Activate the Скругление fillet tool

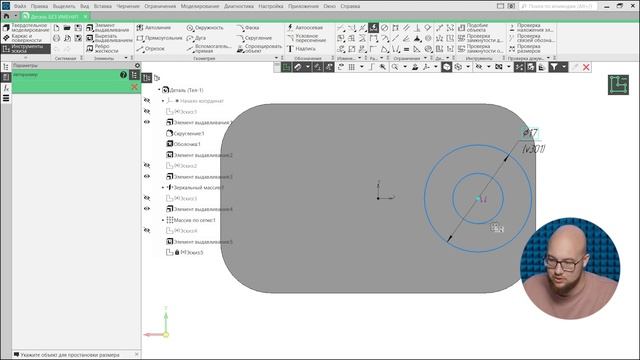(254, 38)
